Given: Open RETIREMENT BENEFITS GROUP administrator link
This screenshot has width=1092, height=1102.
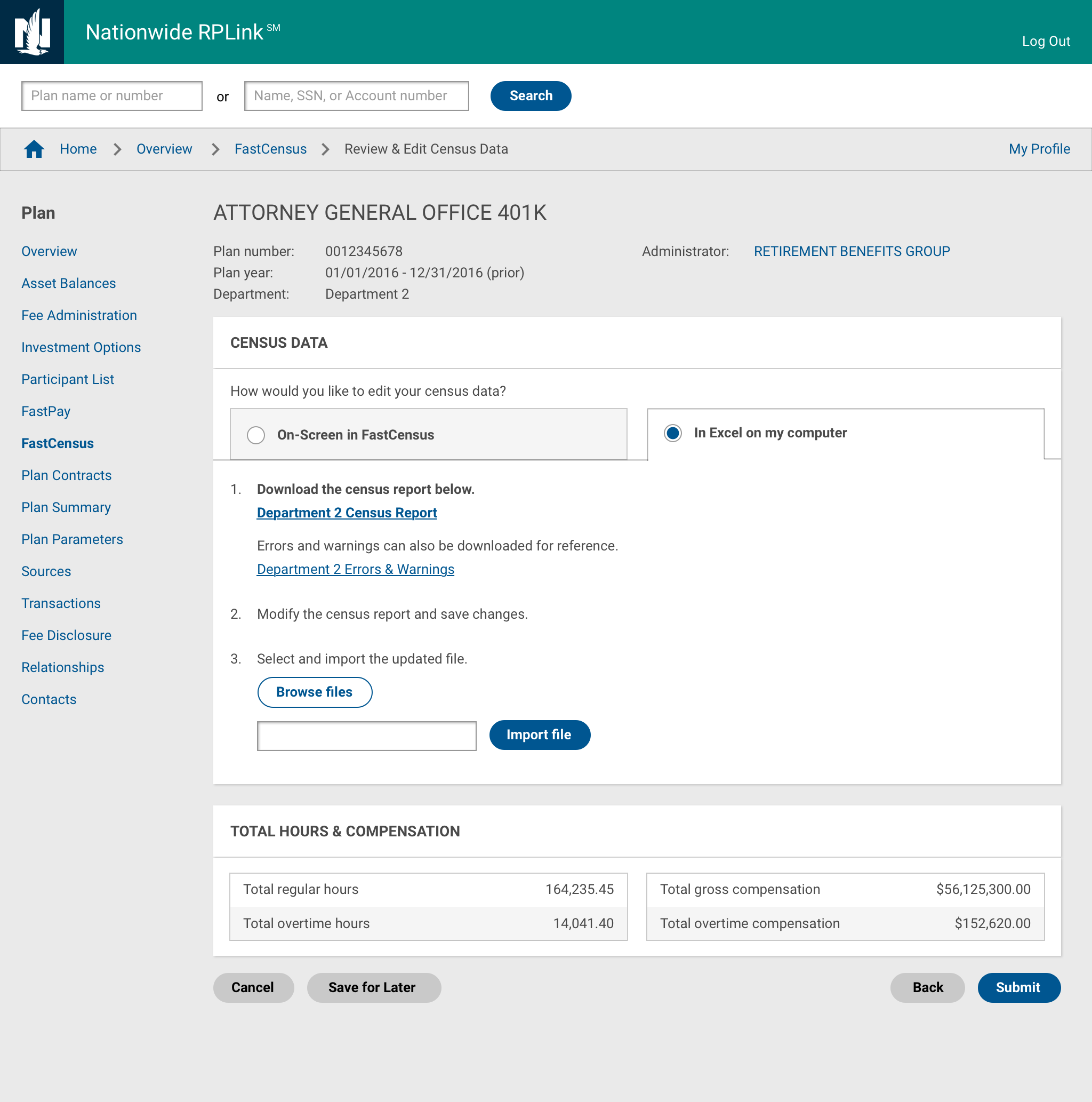Looking at the screenshot, I should pos(852,252).
